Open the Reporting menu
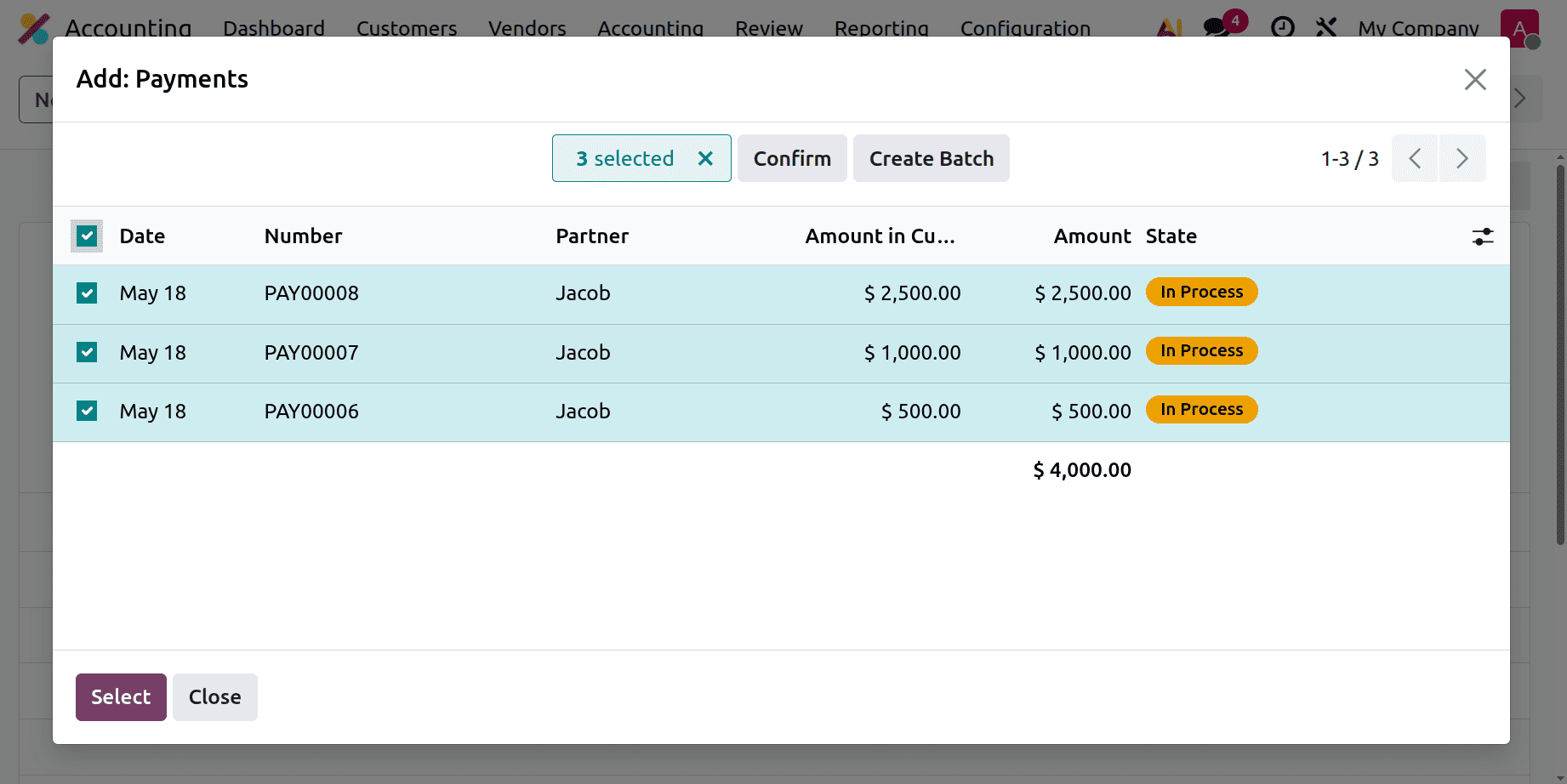The height and width of the screenshot is (784, 1567). 881,28
